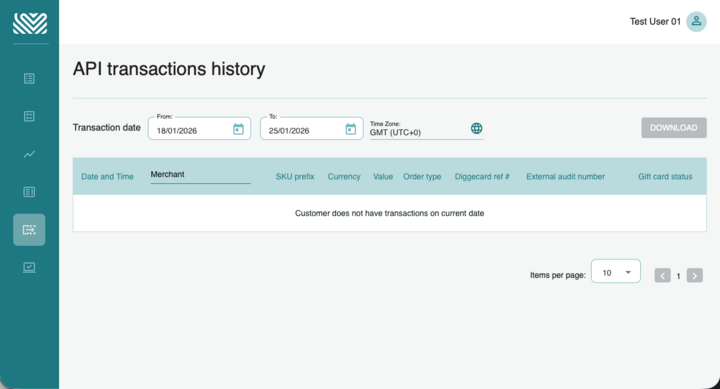This screenshot has width=720, height=389.
Task: Click the Merchant filter field
Action: pos(200,175)
